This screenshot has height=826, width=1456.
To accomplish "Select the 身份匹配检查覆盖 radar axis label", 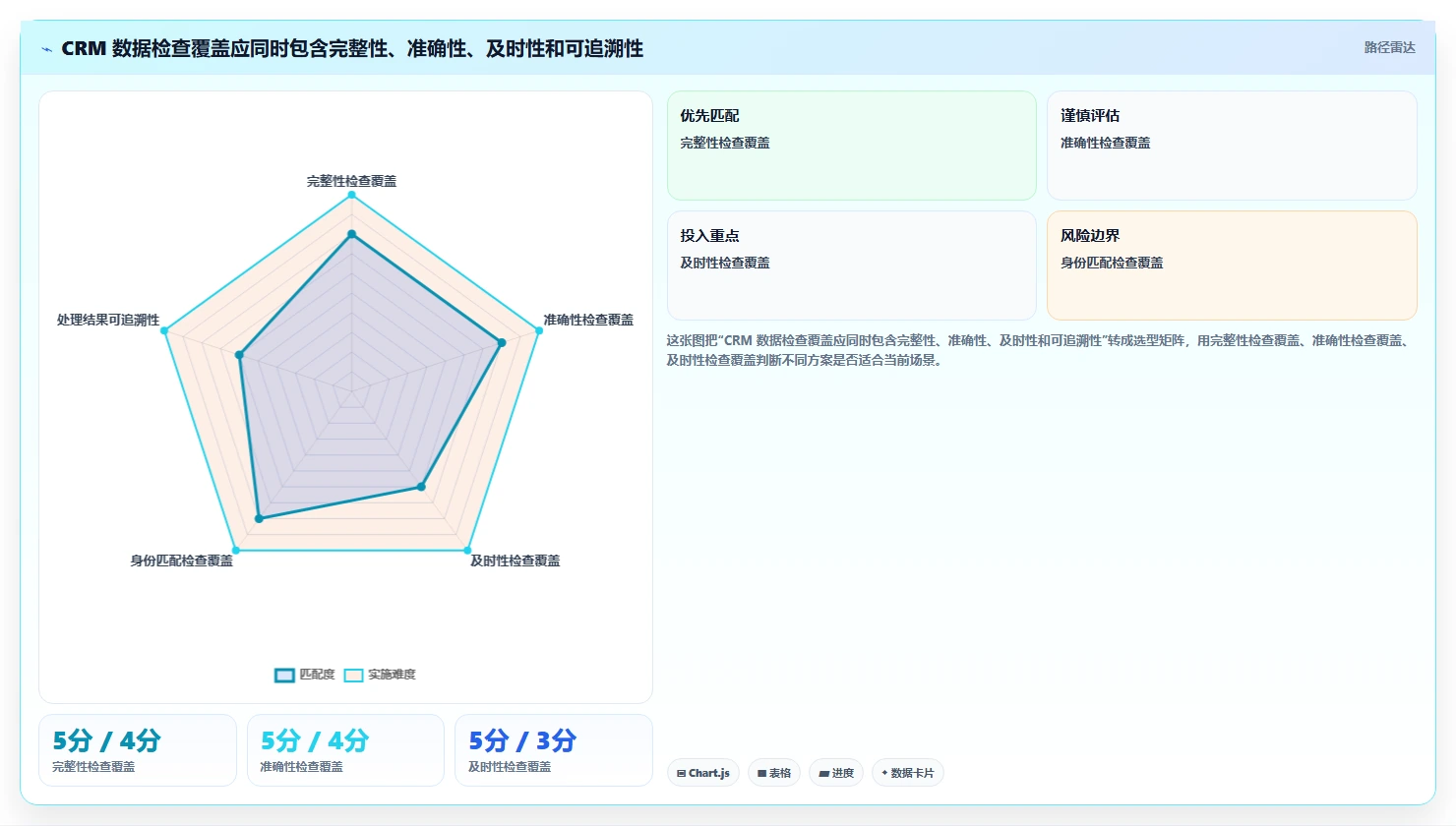I will pyautogui.click(x=182, y=560).
